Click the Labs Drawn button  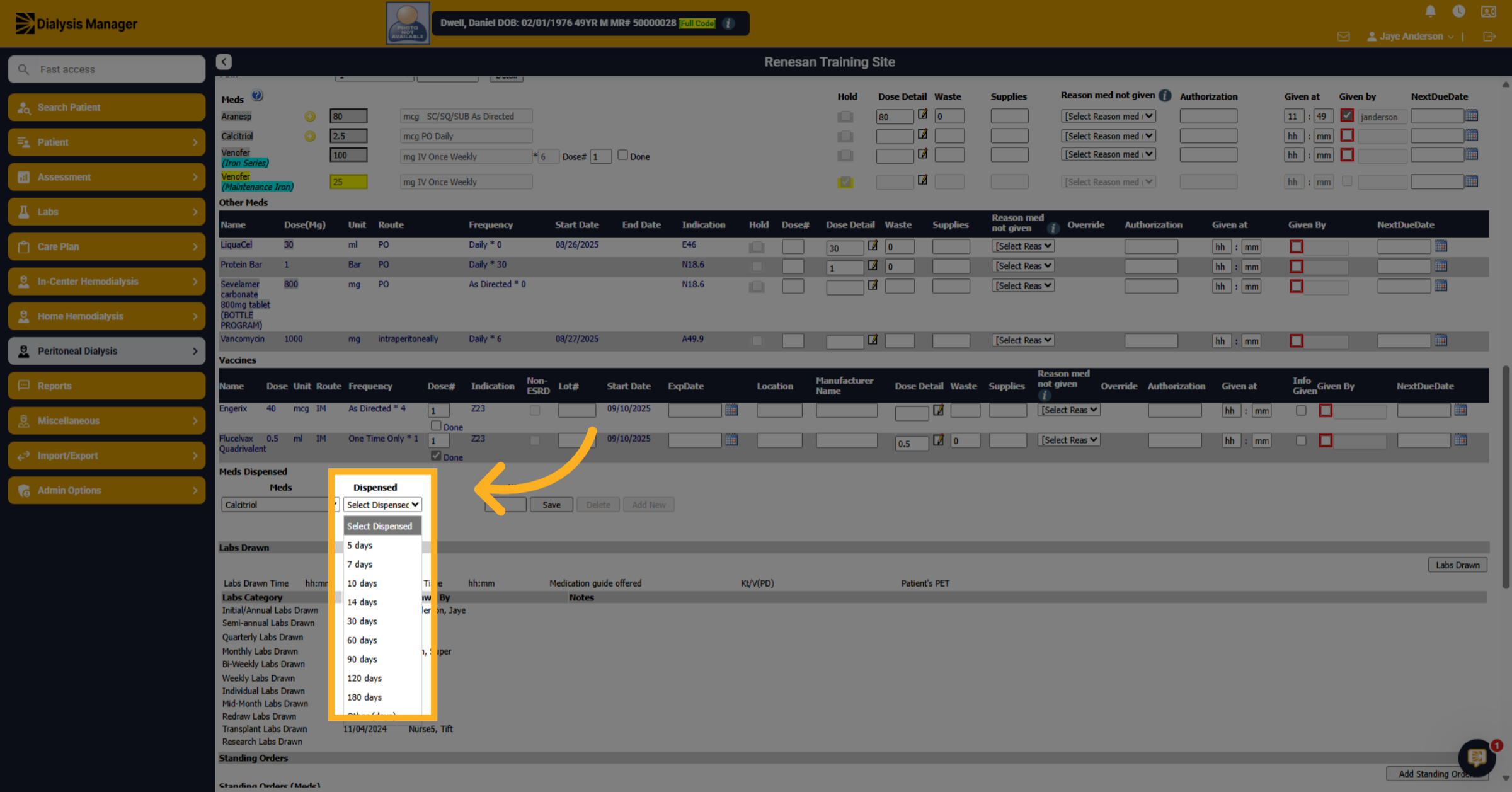click(1457, 565)
